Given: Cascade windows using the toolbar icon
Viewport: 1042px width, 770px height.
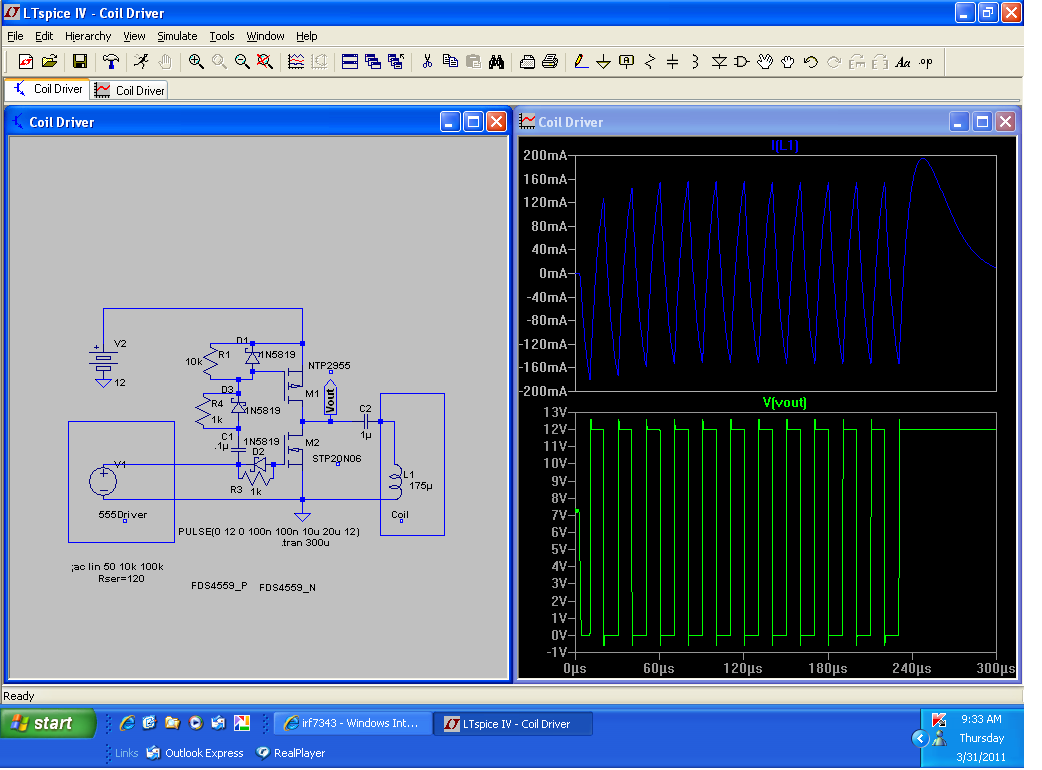Looking at the screenshot, I should coord(373,62).
